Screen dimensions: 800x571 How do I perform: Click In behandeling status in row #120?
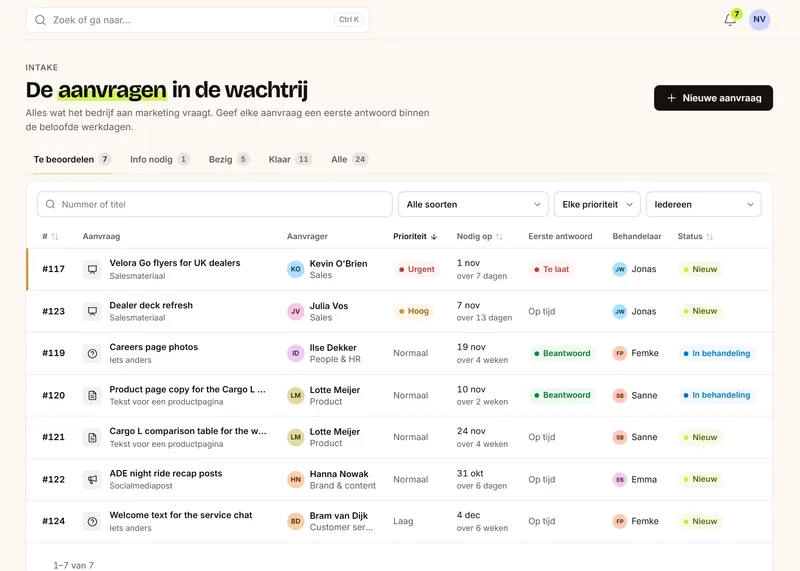tap(716, 395)
